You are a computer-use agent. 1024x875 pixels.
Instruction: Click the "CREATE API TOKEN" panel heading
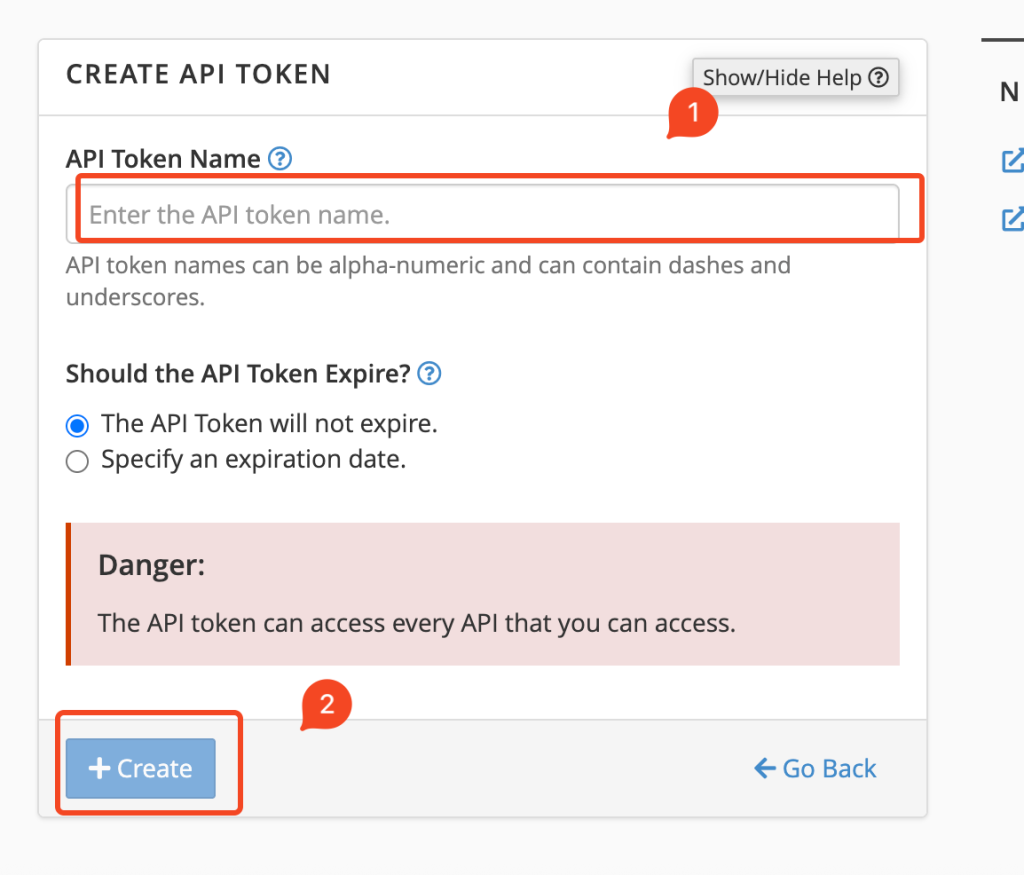pos(198,74)
